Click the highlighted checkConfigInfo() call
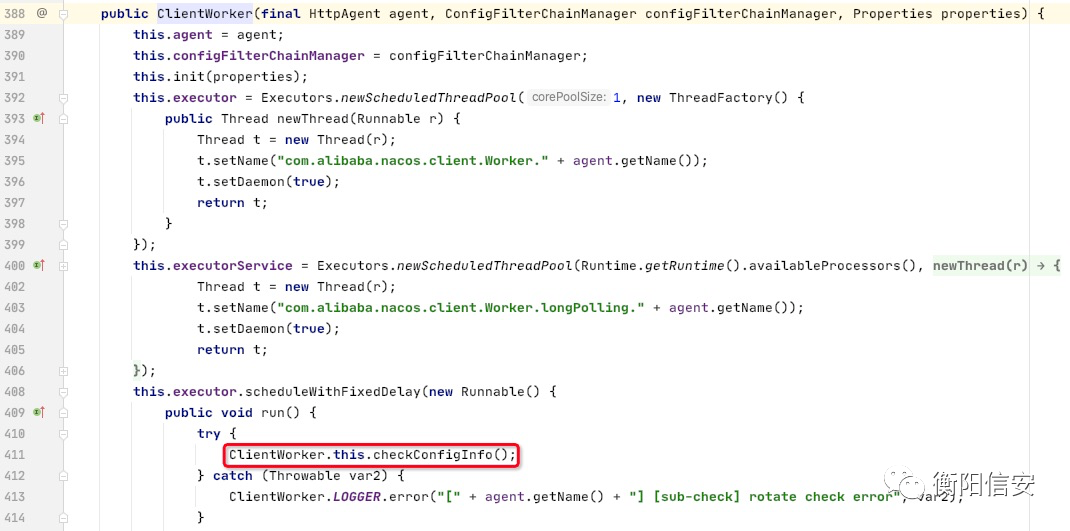The image size is (1070, 531). 372,455
